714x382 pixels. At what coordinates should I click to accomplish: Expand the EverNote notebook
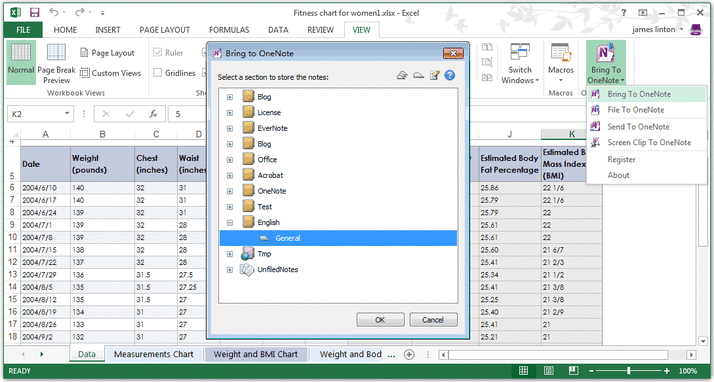(230, 128)
